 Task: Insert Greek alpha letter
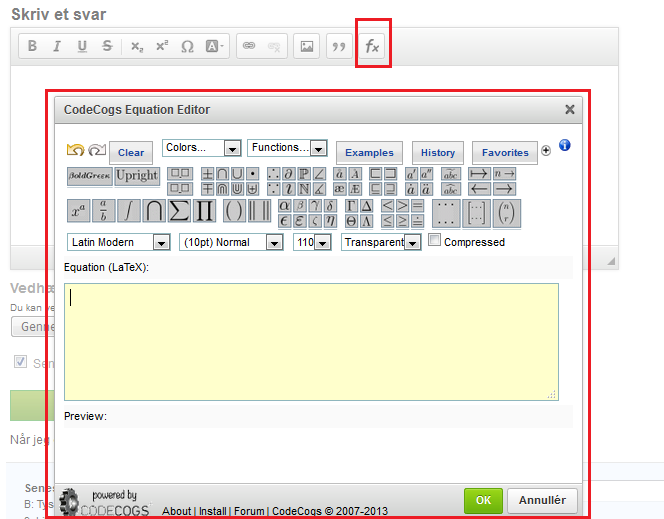tap(285, 206)
